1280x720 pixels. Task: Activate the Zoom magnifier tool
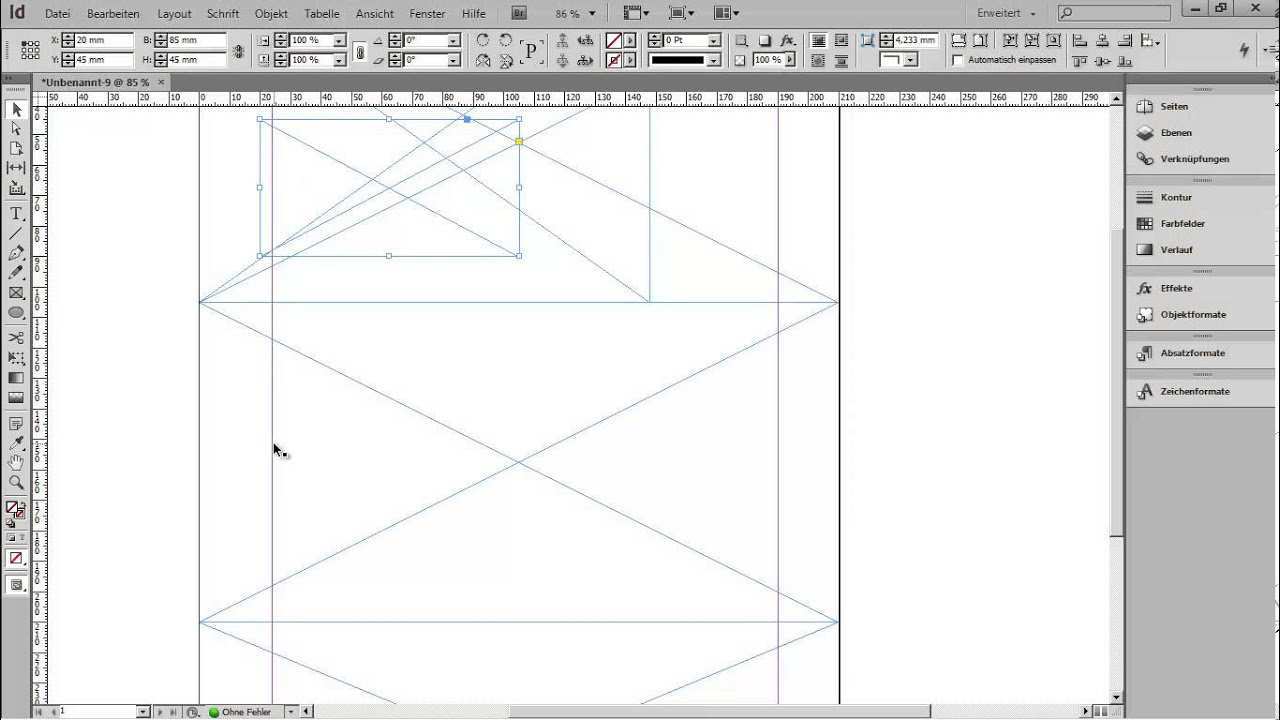click(16, 482)
